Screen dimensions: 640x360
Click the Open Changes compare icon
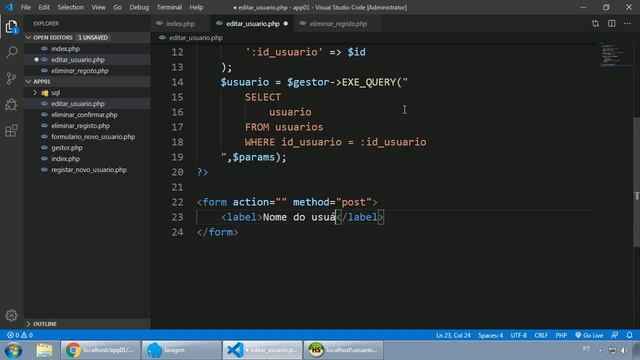(x=596, y=24)
